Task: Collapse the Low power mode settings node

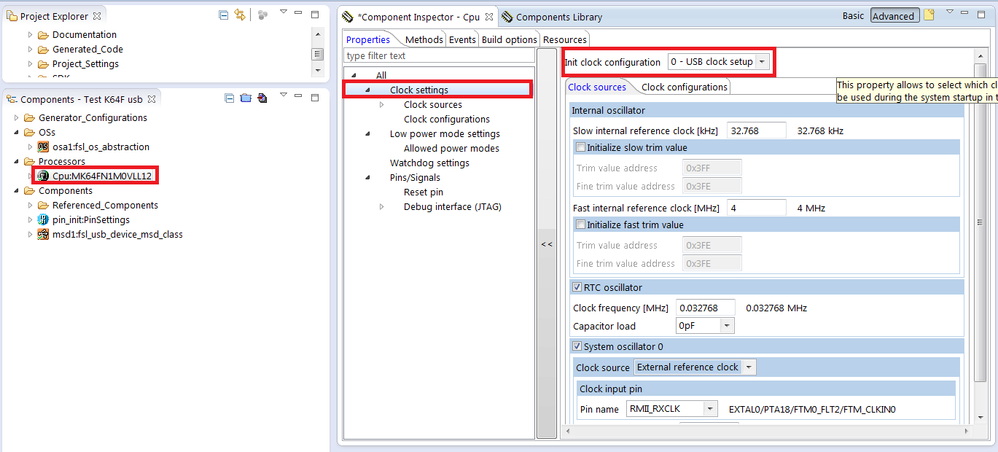Action: click(368, 134)
